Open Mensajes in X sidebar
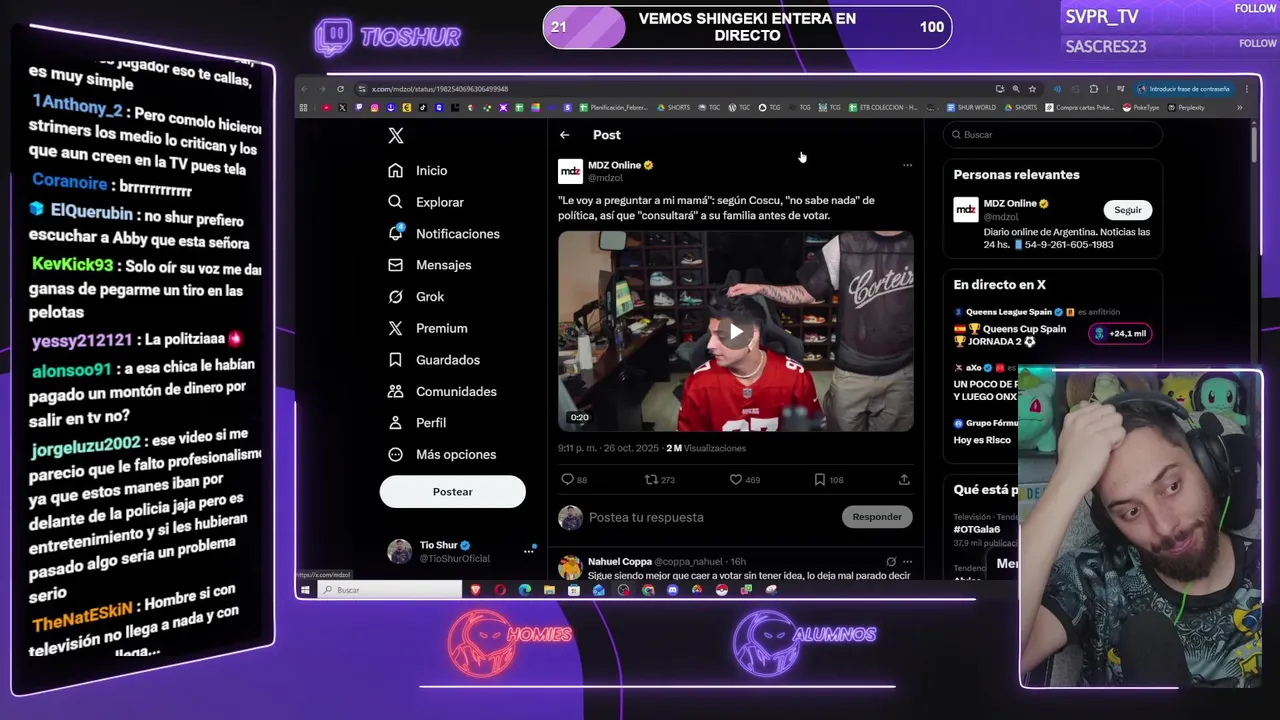Viewport: 1280px width, 720px height. [430, 265]
